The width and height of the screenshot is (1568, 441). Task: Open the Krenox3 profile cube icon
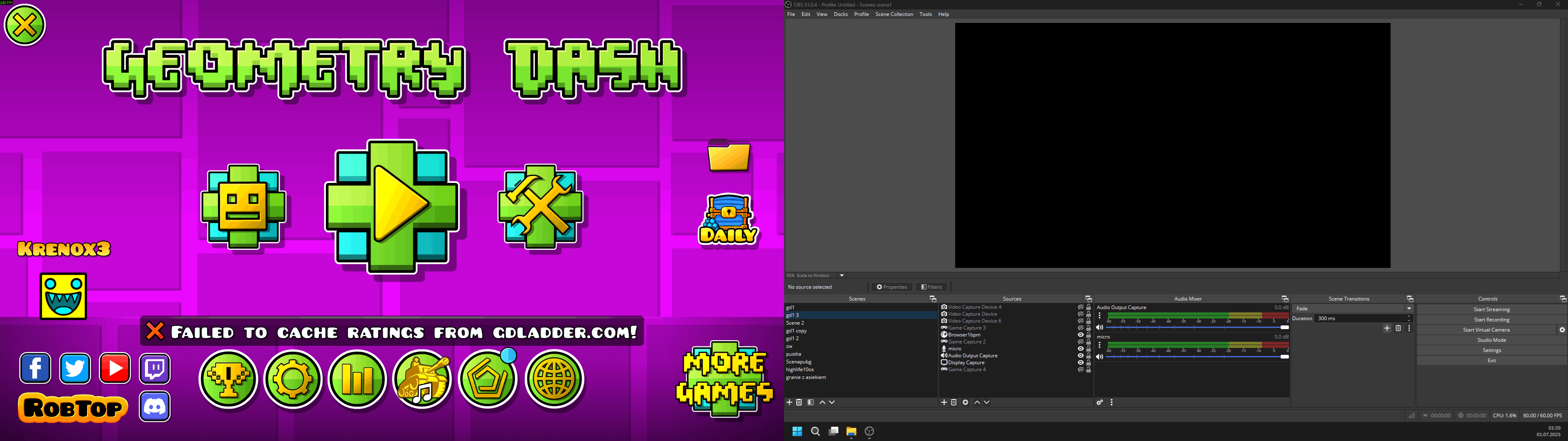[63, 296]
